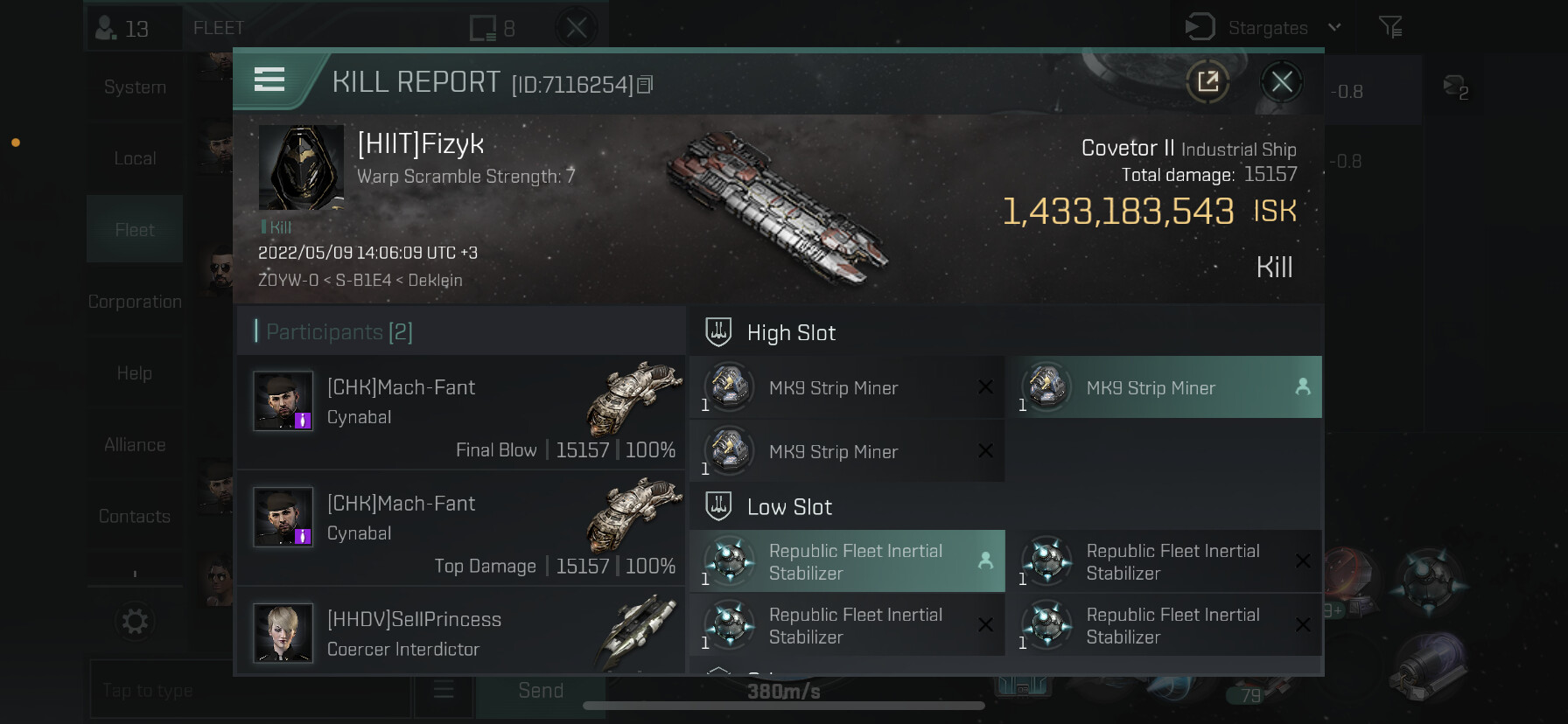
Task: Open the Corporation chat tab
Action: (135, 302)
